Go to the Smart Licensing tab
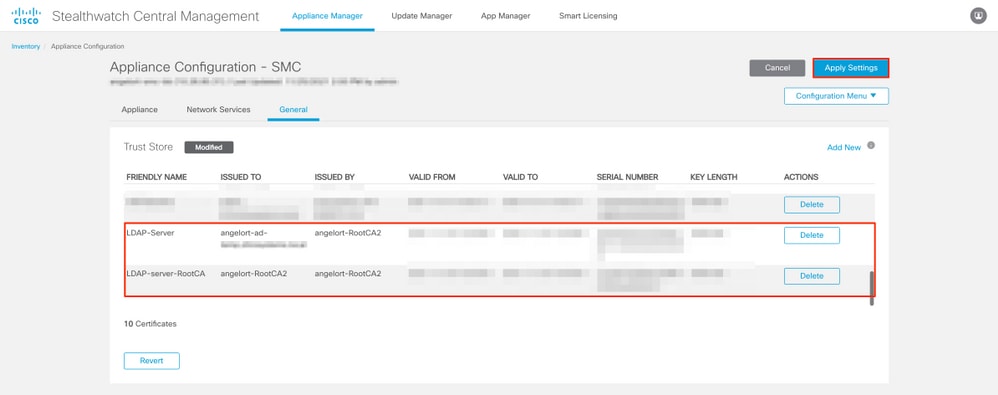 587,16
